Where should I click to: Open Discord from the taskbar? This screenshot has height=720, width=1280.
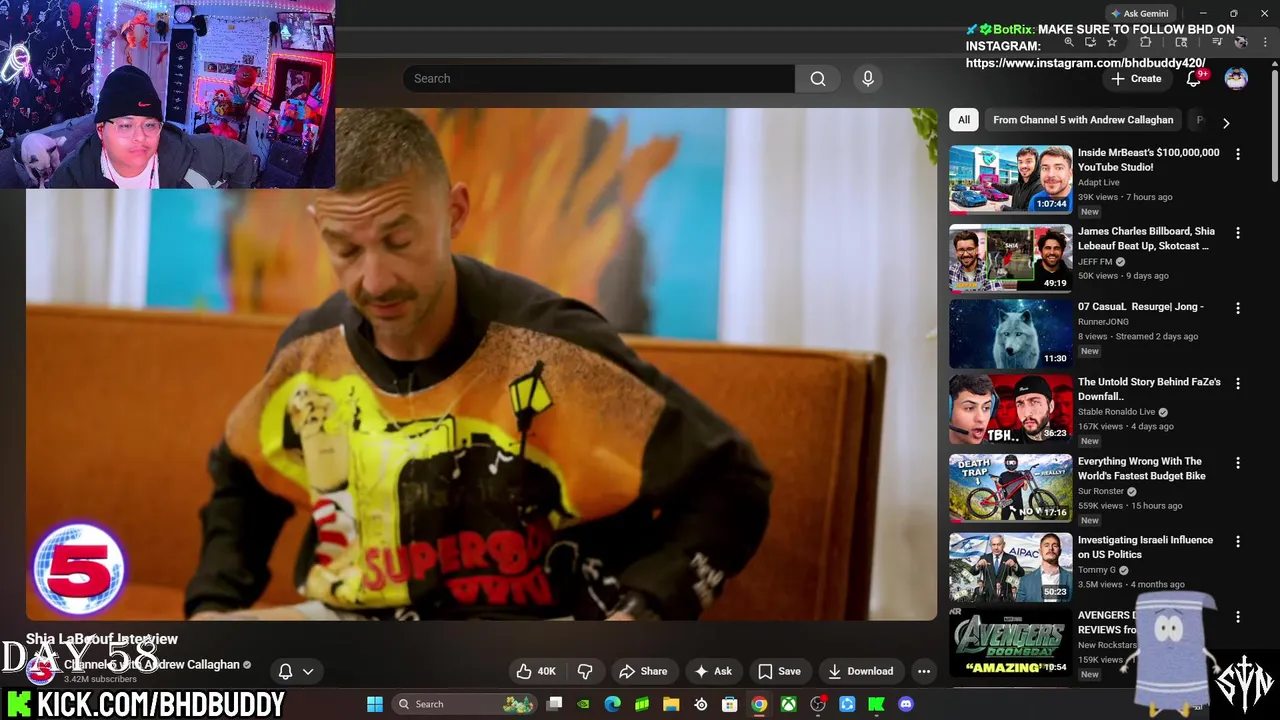coord(906,704)
